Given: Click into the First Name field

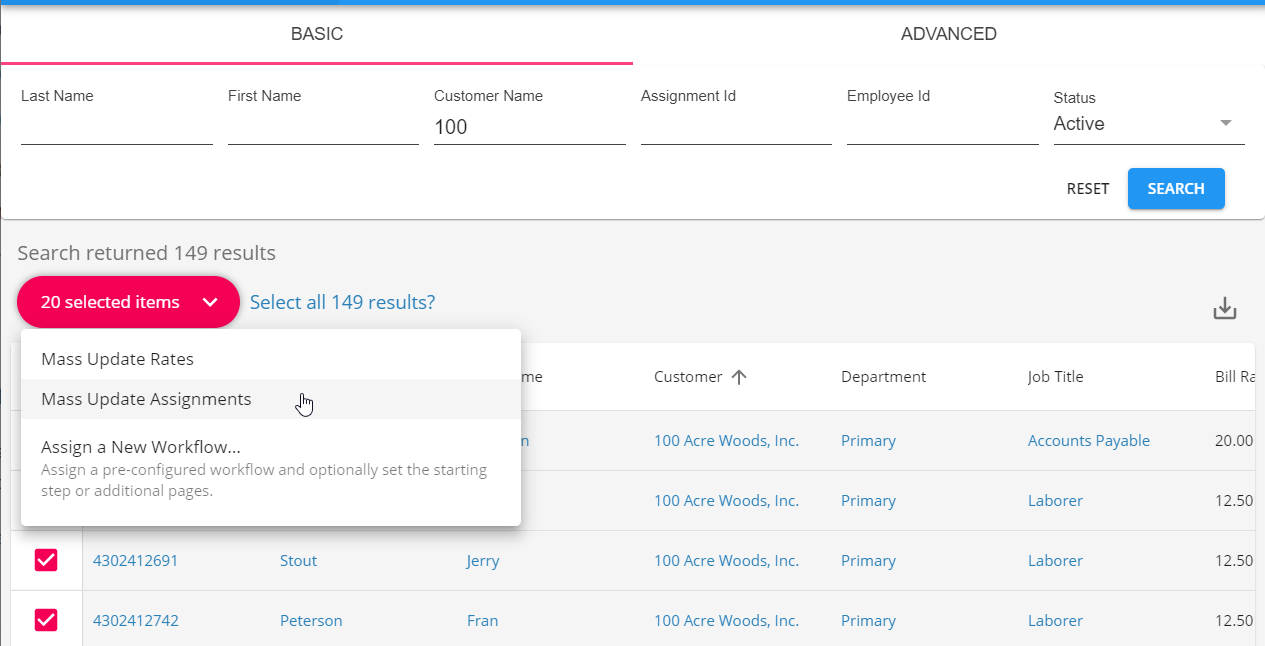Looking at the screenshot, I should point(323,127).
